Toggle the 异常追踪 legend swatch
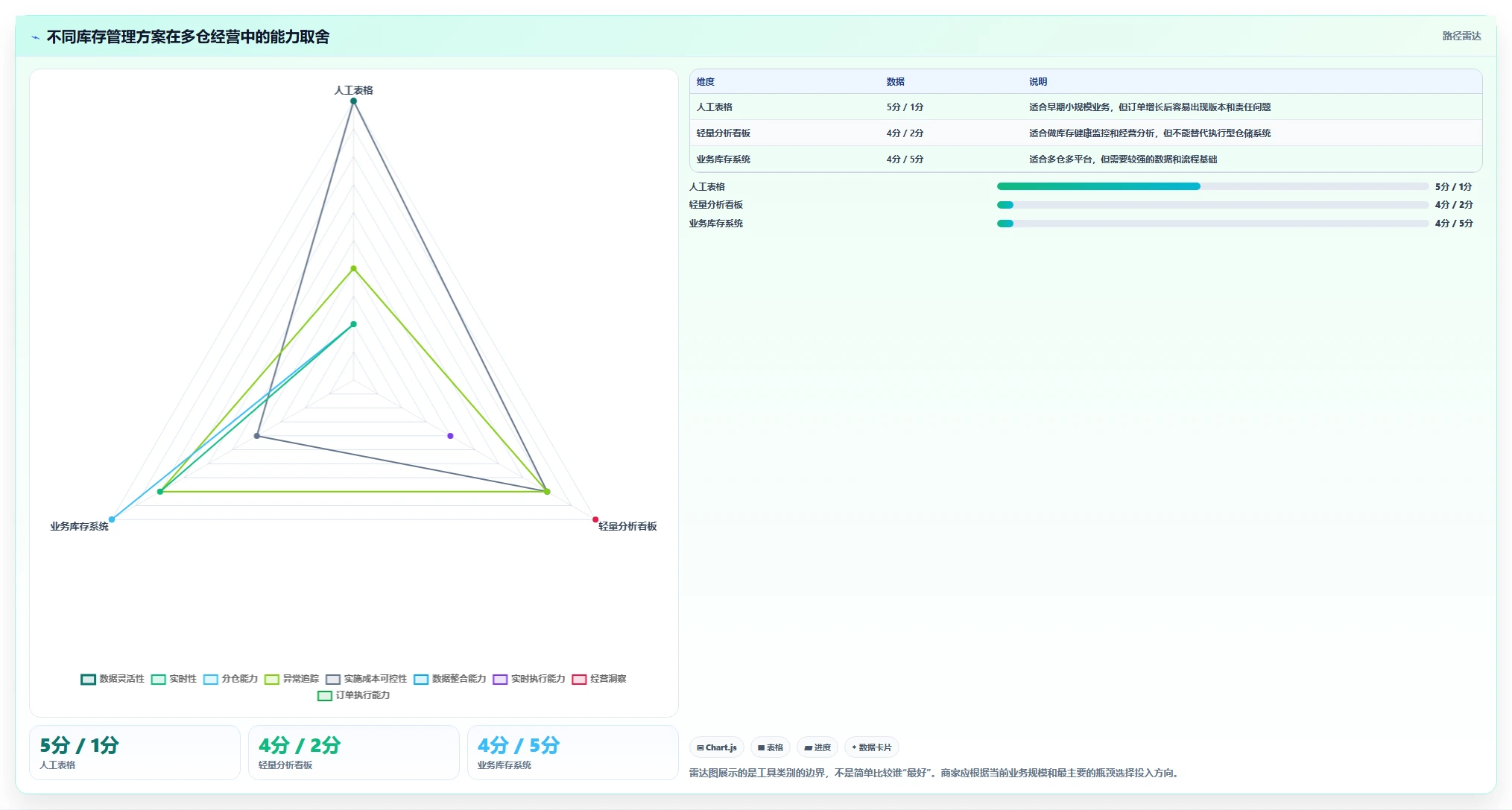The width and height of the screenshot is (1512, 810). (271, 679)
